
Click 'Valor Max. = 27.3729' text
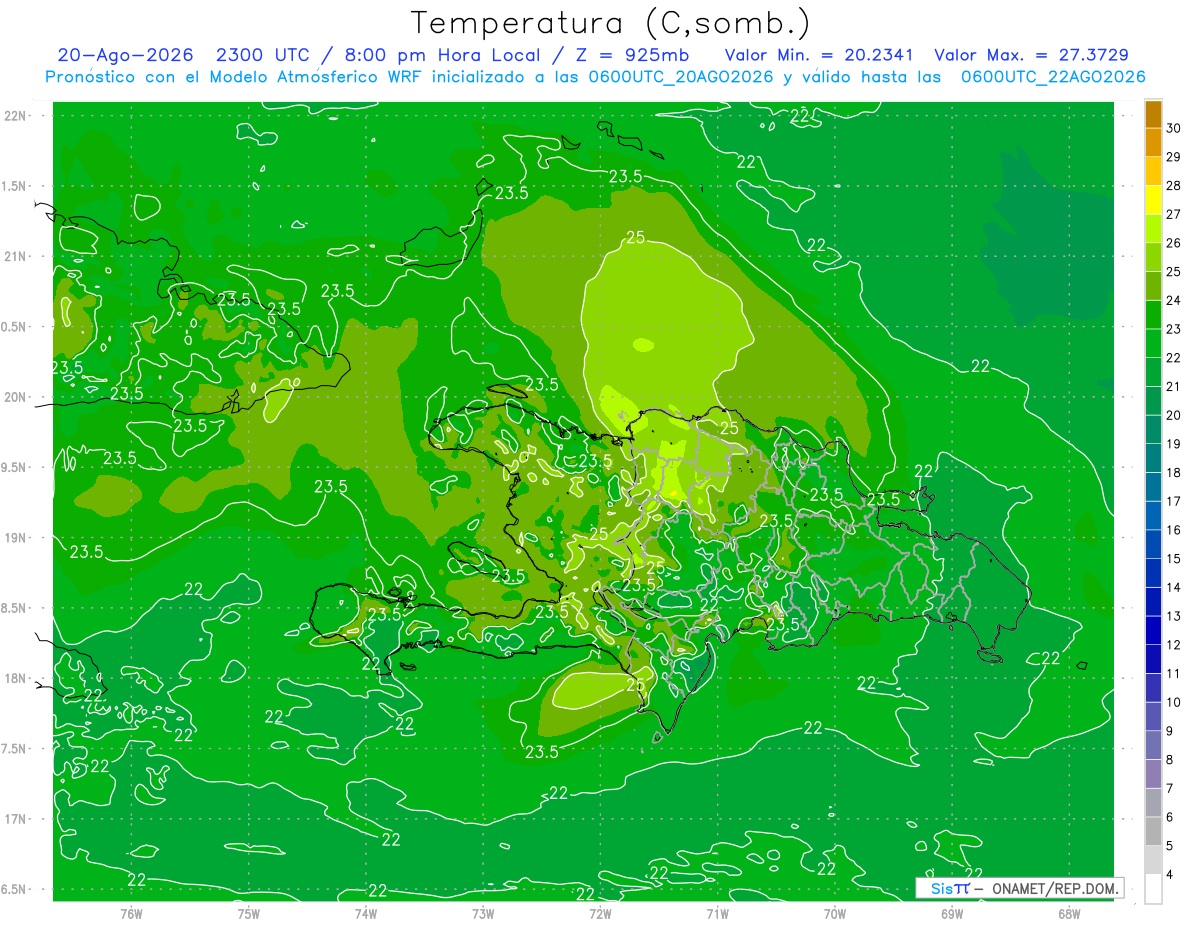(x=1031, y=55)
